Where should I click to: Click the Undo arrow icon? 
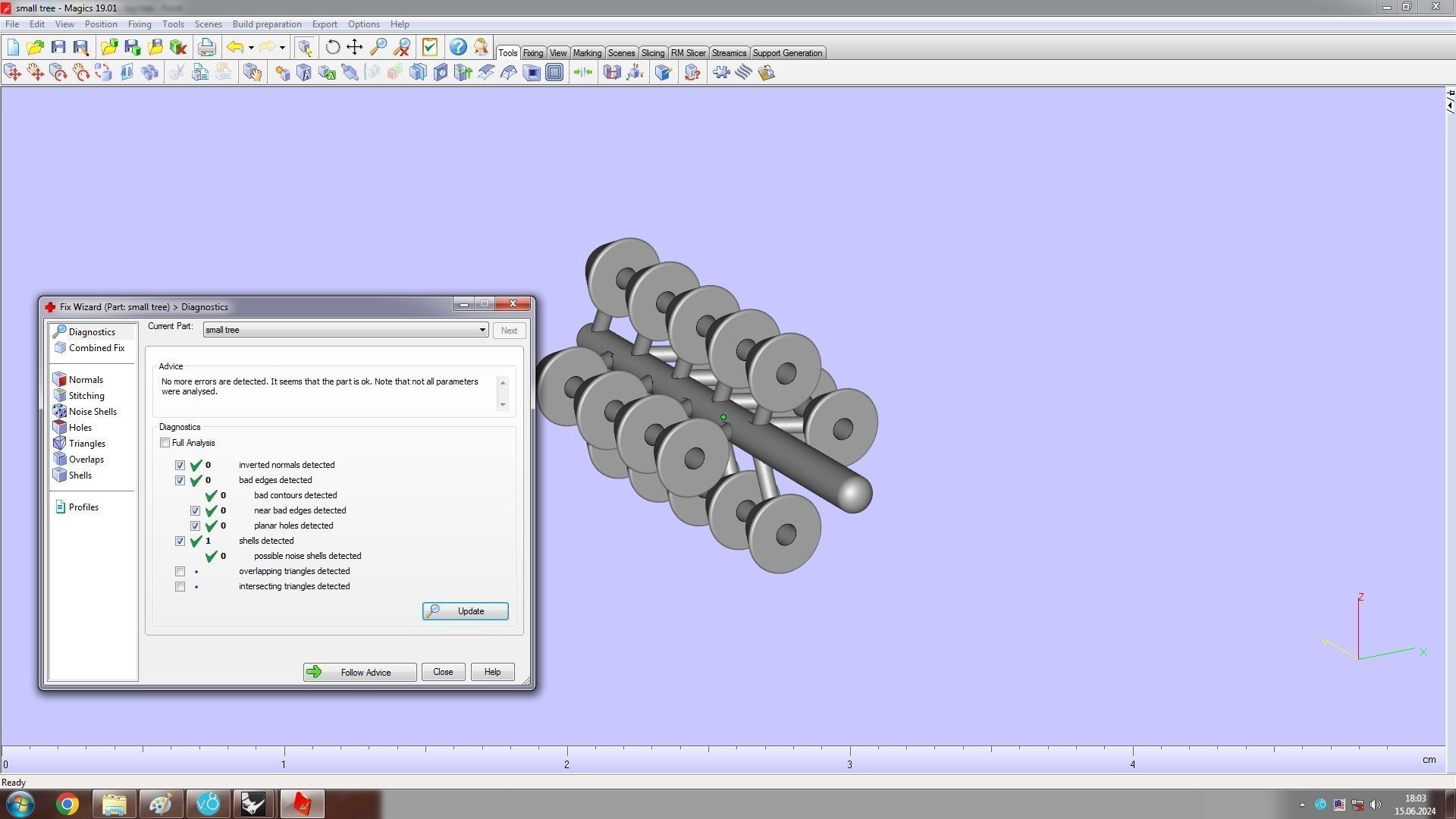235,48
